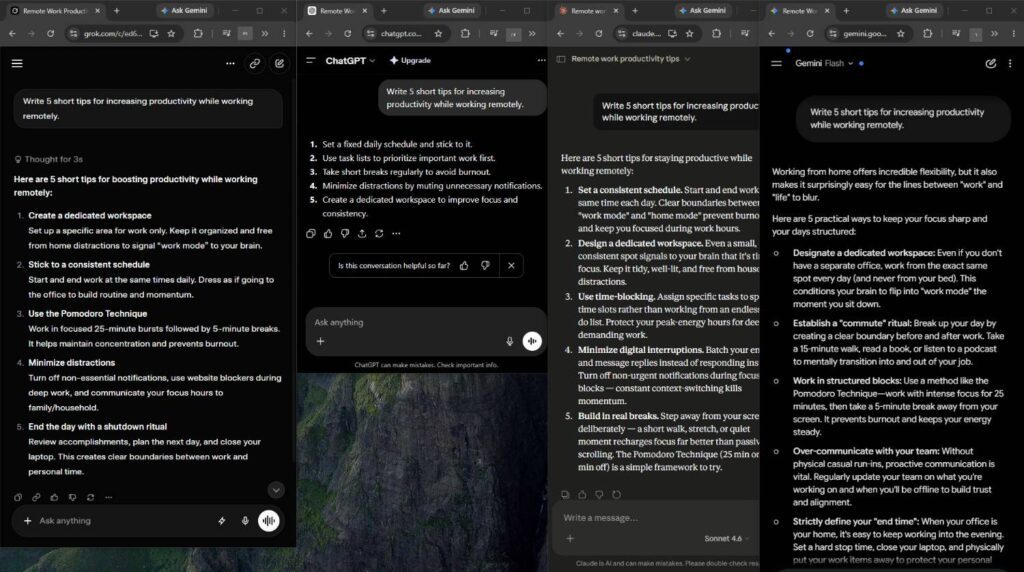Regenerate the ChatGPT response

coord(379,234)
